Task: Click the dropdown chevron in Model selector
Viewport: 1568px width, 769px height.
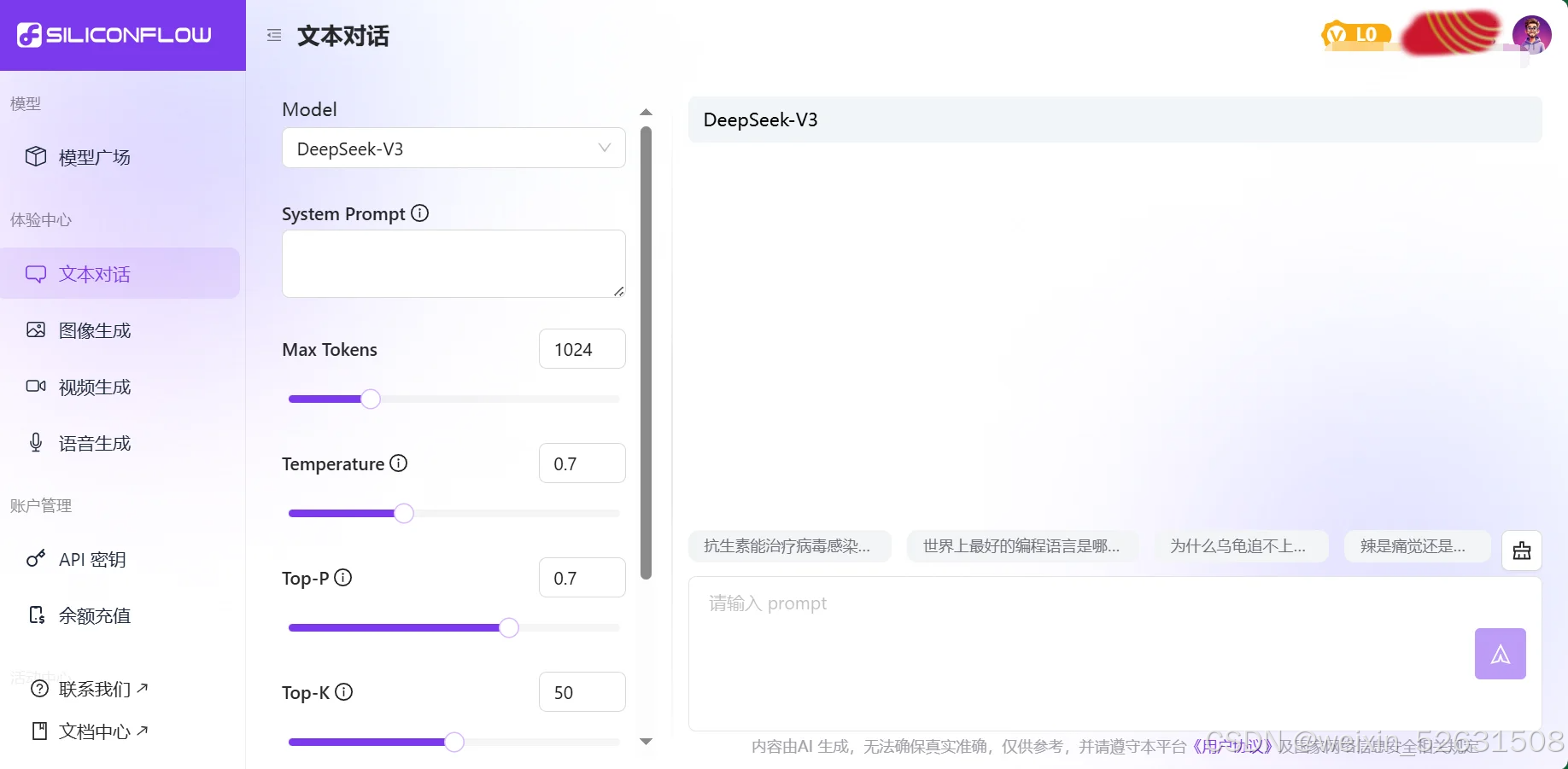Action: pos(605,148)
